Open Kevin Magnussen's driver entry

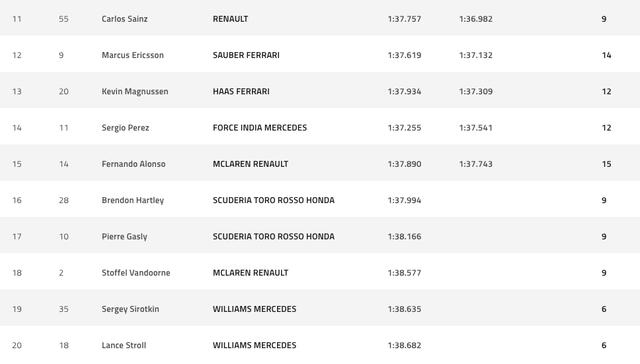pyautogui.click(x=135, y=91)
